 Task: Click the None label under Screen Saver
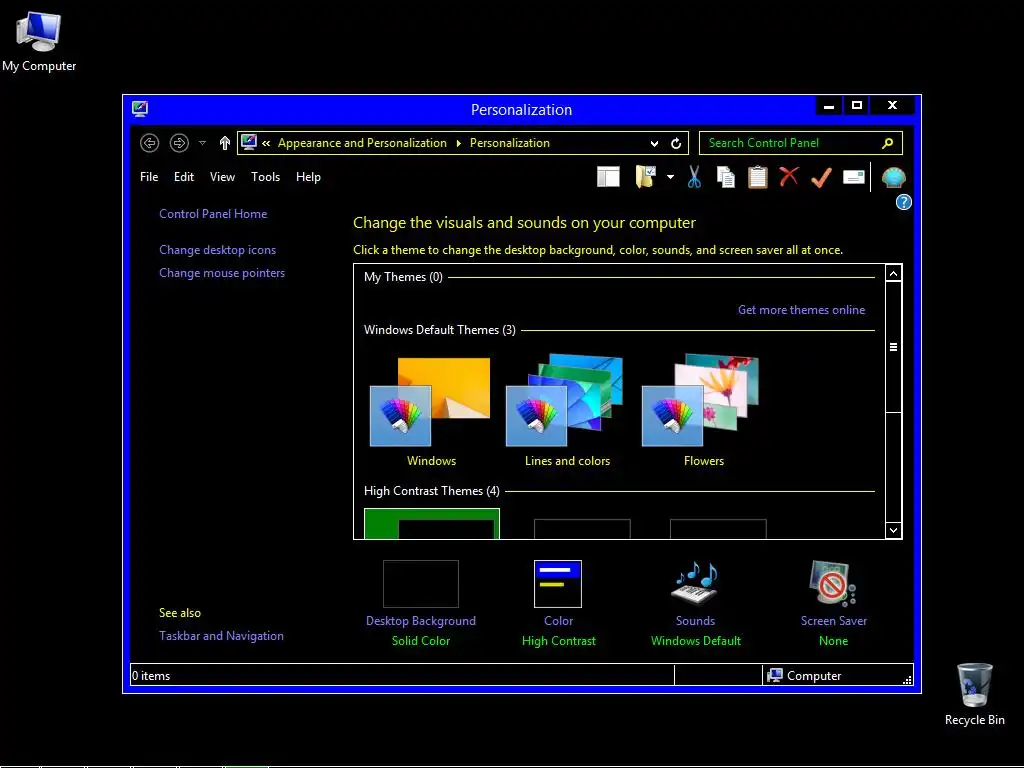pos(833,641)
